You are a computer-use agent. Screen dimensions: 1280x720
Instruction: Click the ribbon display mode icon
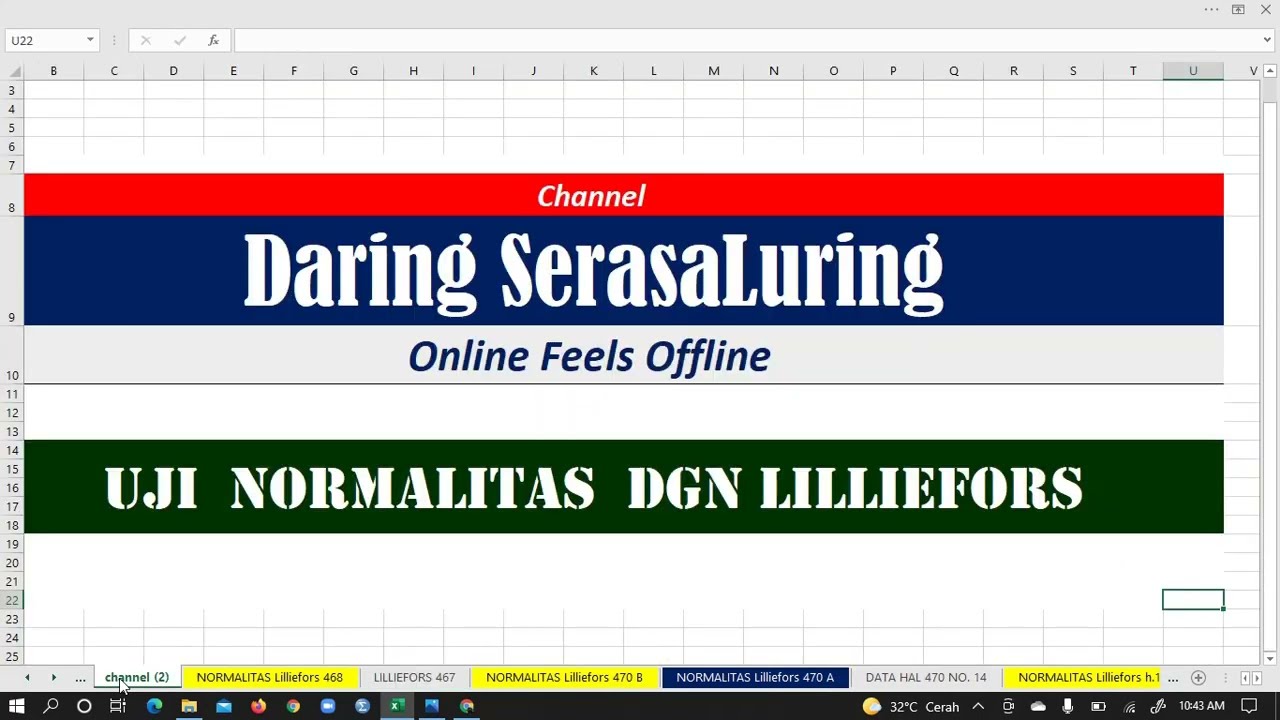[1238, 10]
